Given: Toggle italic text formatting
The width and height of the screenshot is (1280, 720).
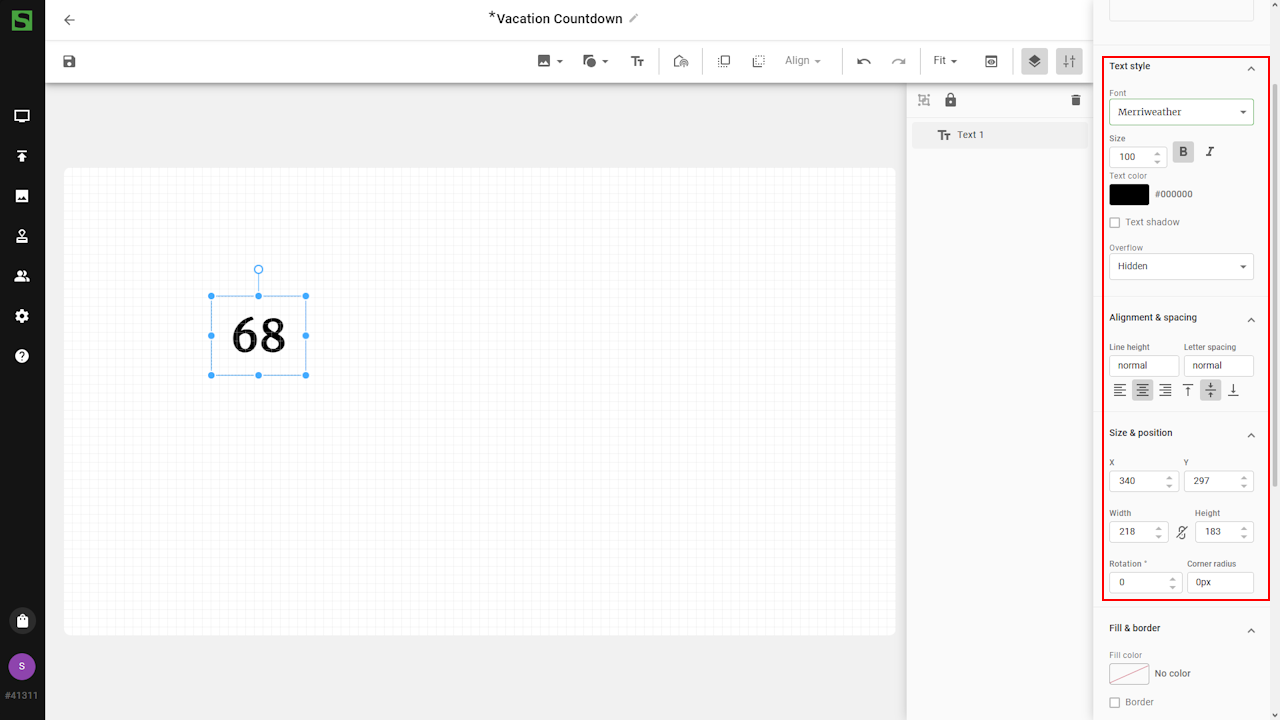Looking at the screenshot, I should pos(1209,152).
